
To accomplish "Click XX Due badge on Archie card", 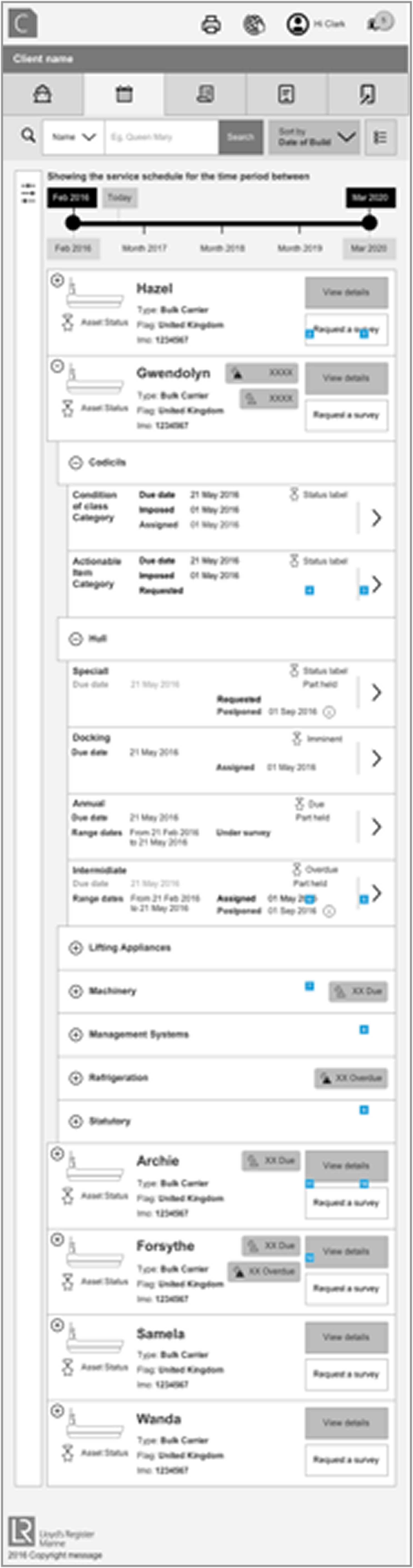I will [271, 1161].
